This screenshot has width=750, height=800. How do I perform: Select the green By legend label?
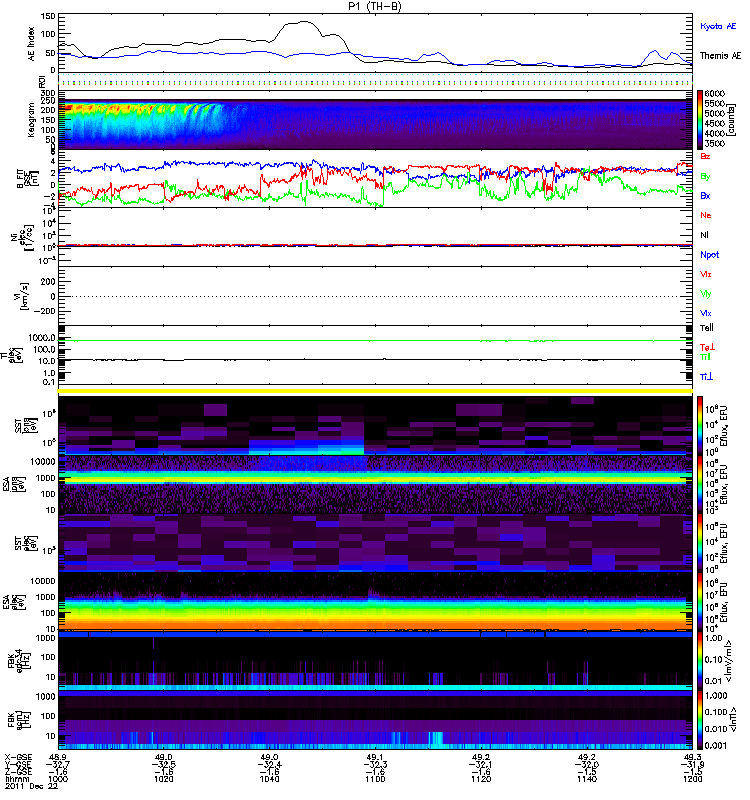pos(705,177)
